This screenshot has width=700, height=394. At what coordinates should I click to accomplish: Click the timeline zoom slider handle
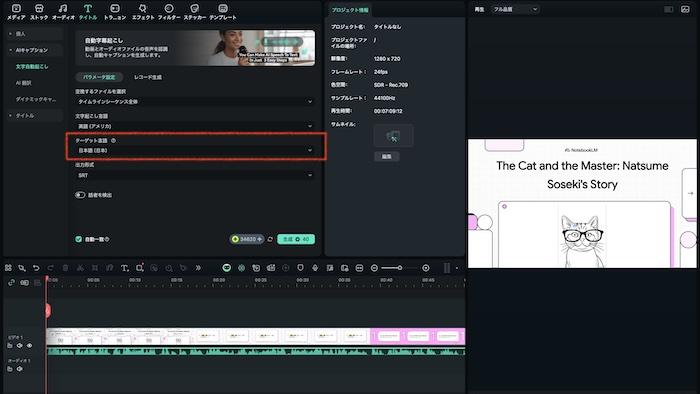point(400,268)
